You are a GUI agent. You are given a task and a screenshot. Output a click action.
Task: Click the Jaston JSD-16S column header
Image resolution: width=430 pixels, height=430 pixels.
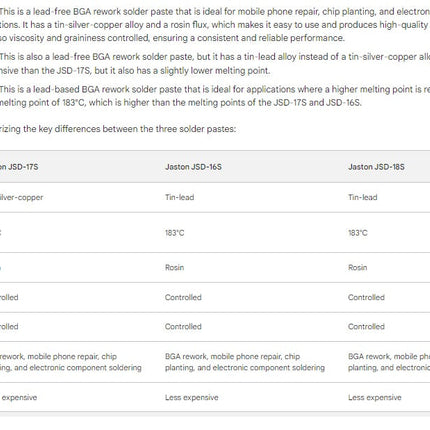tap(193, 167)
